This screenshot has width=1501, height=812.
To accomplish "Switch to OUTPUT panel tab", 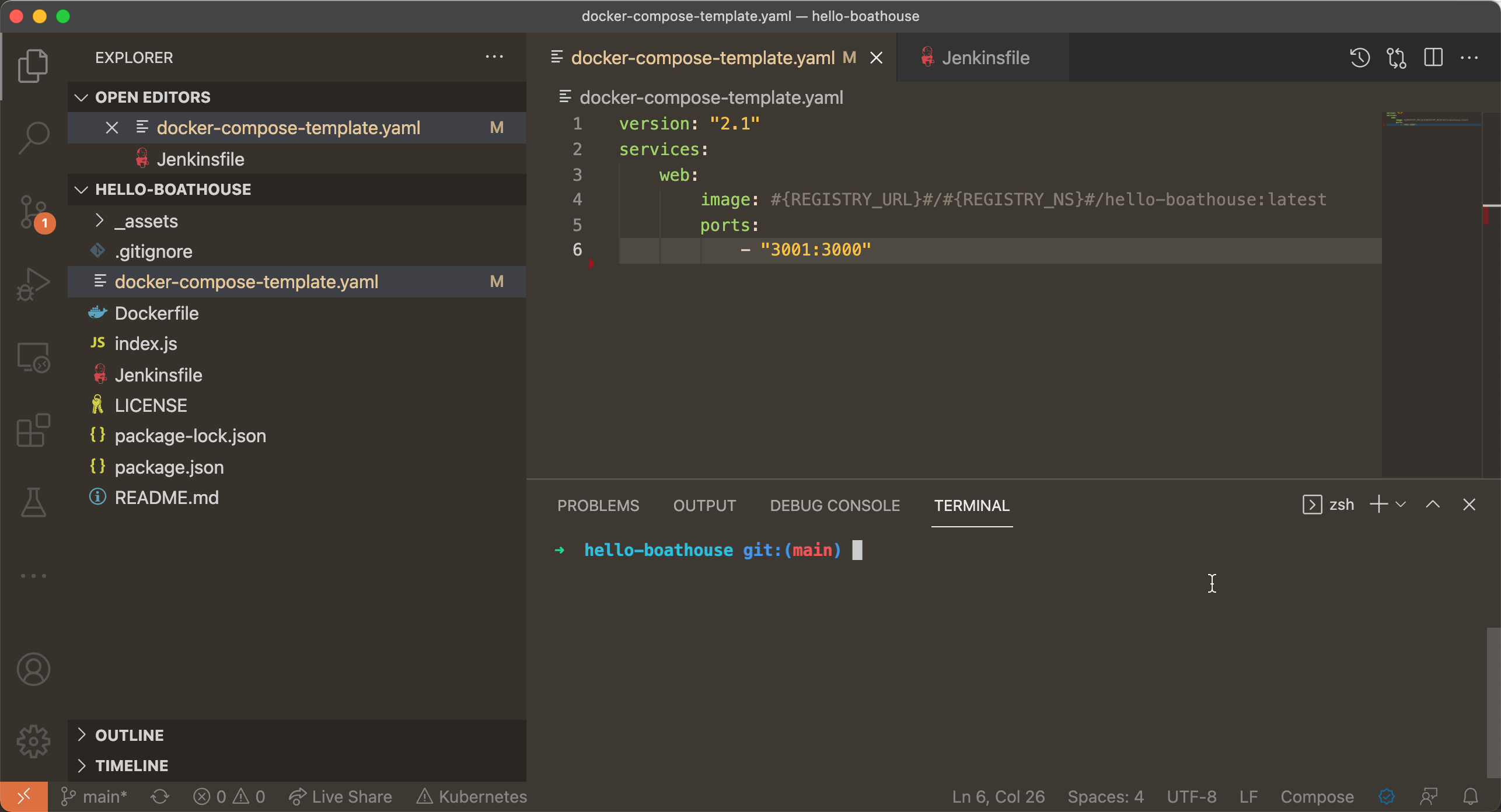I will point(704,506).
